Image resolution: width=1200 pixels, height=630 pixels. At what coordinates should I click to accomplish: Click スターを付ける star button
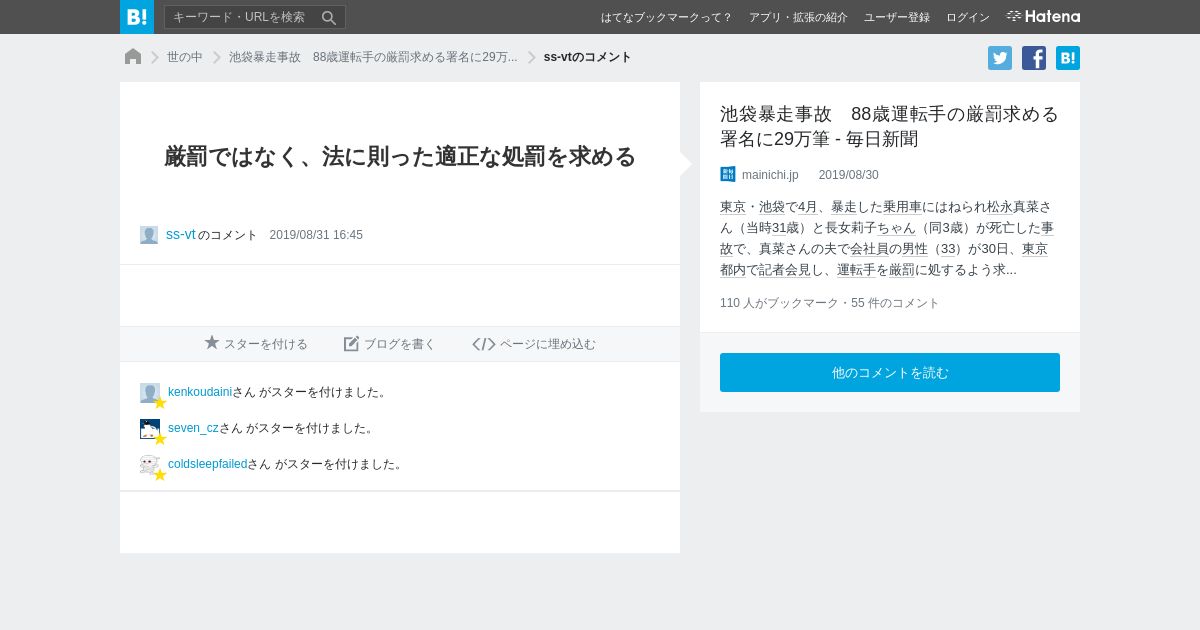coord(256,343)
